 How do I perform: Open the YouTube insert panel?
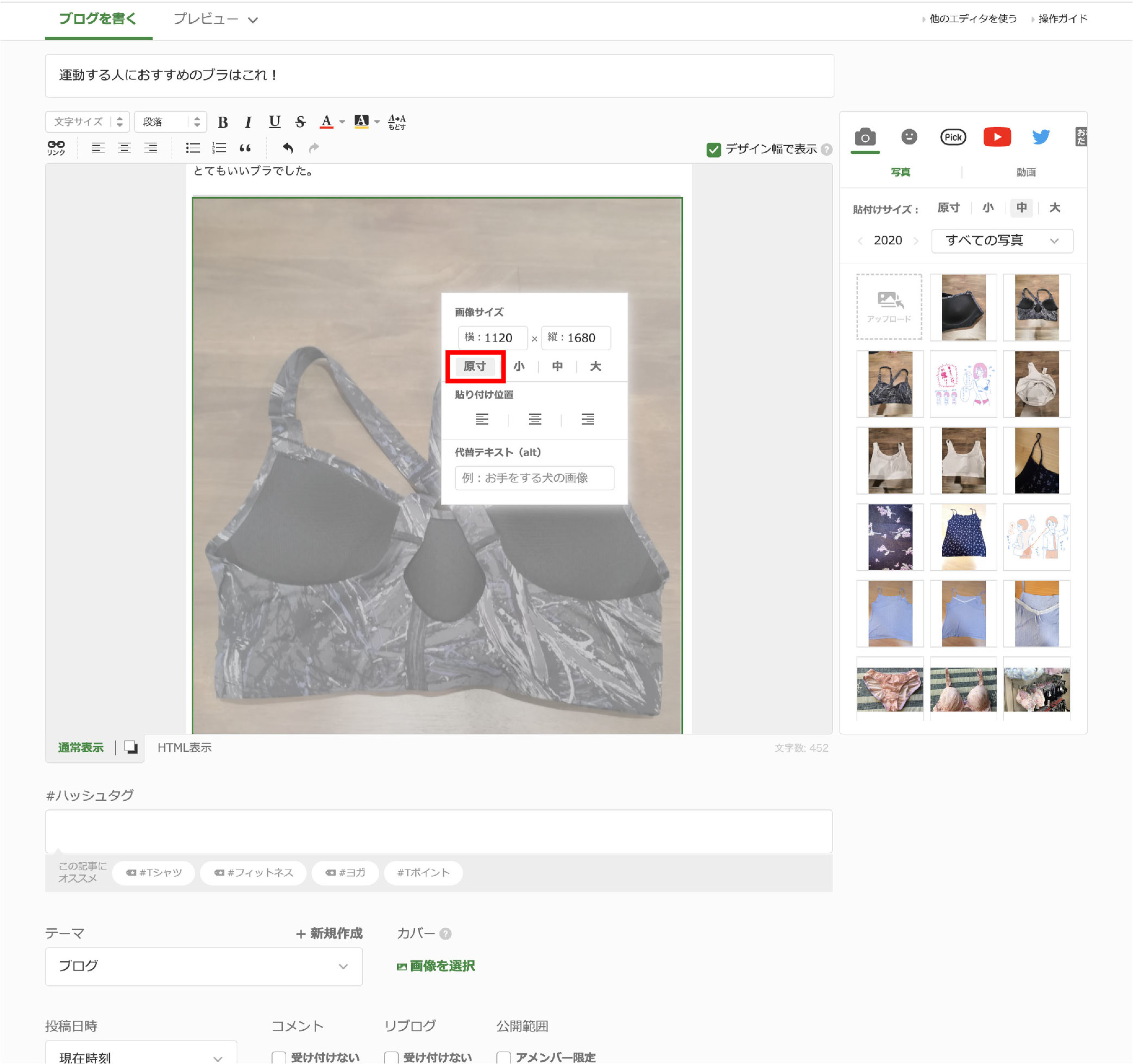(x=997, y=137)
